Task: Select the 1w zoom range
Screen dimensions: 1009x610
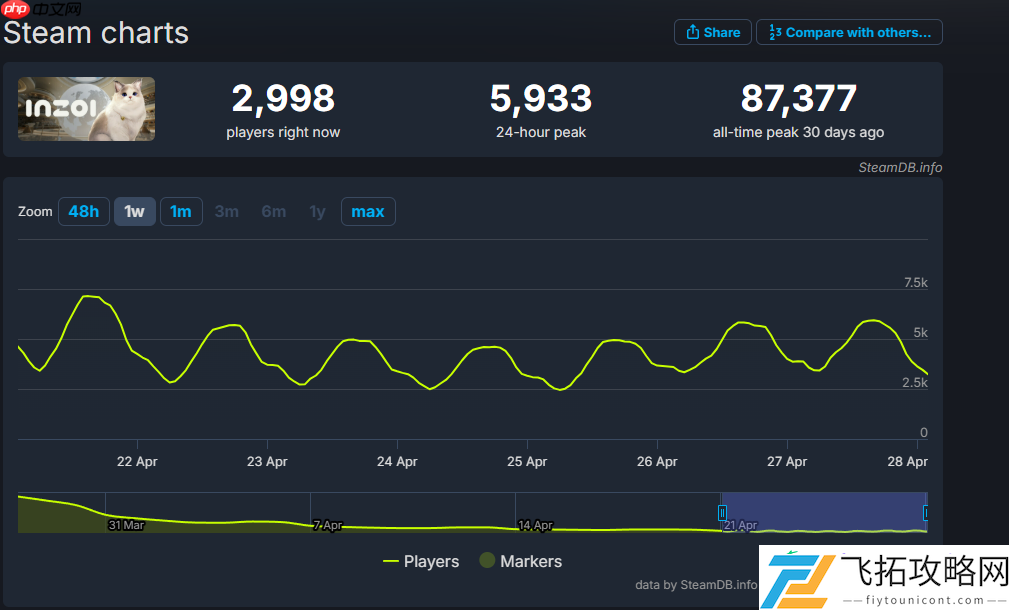Action: (x=134, y=212)
